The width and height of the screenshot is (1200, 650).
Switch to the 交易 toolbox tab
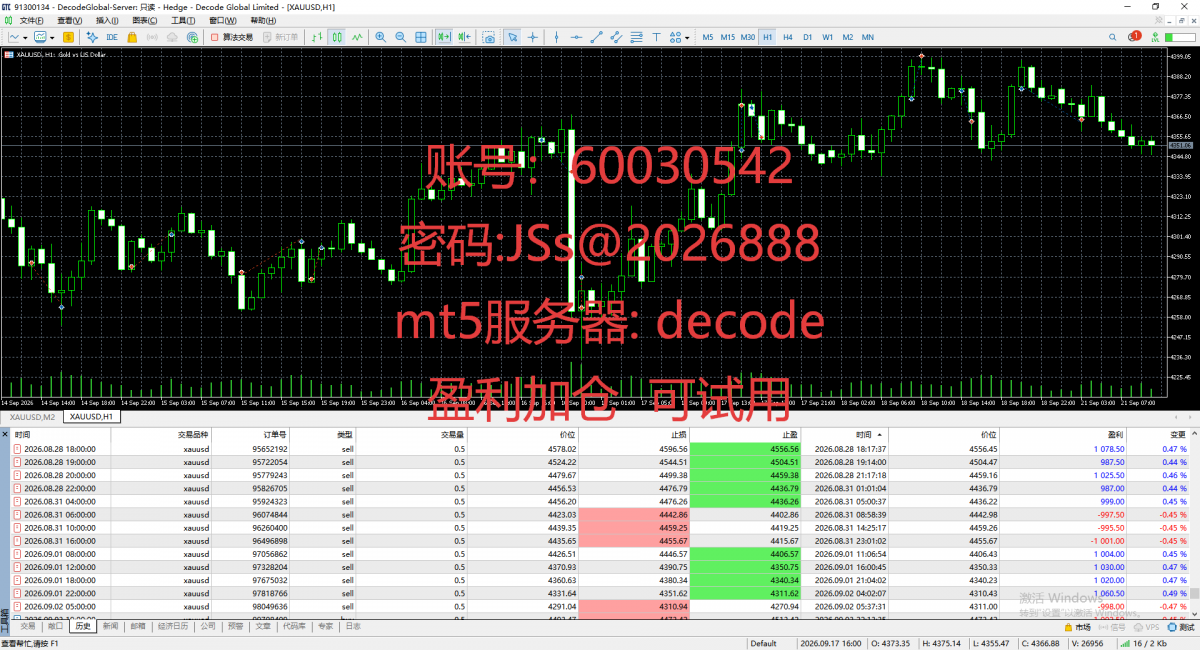[27, 626]
